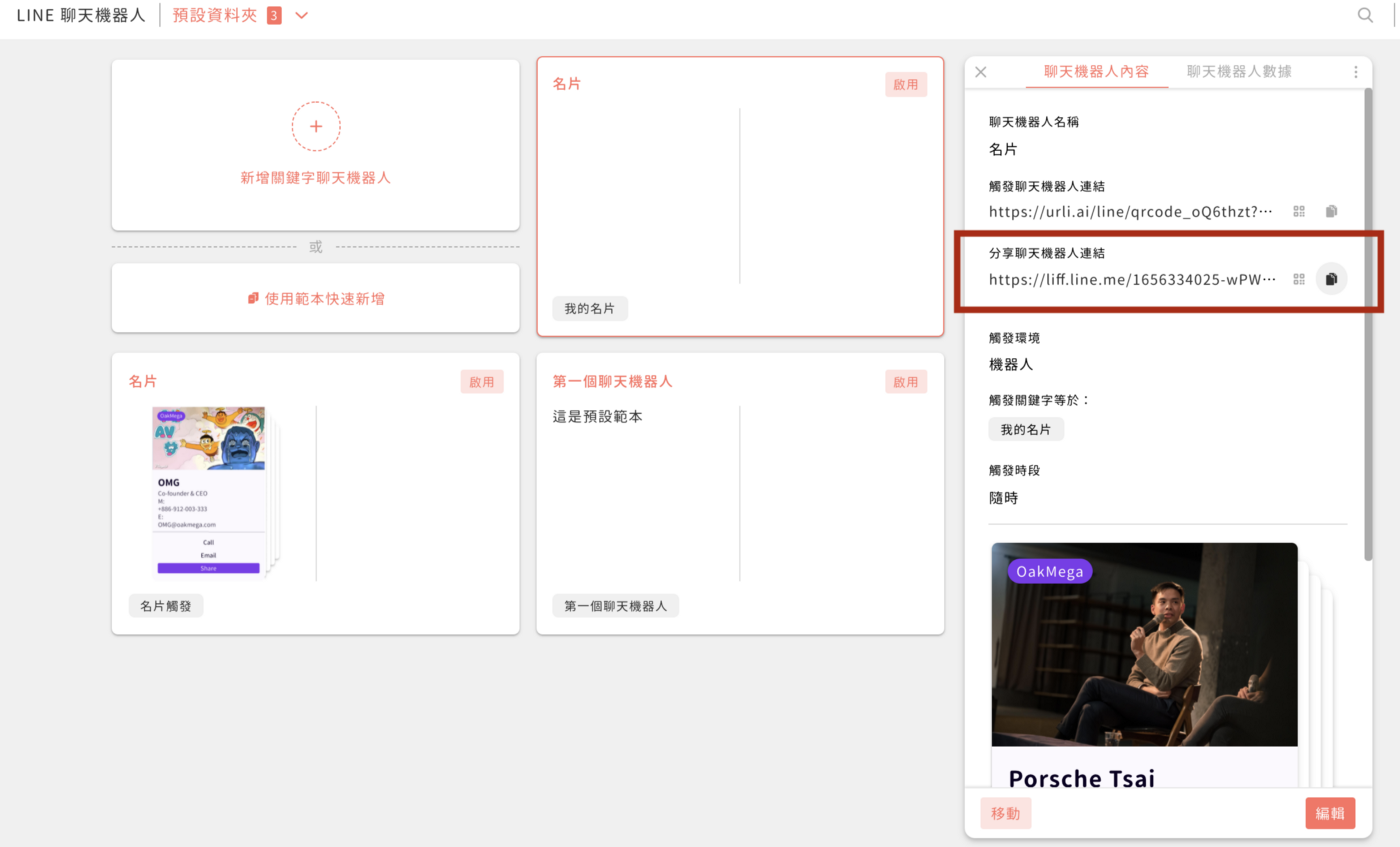Close the chatbot detail panel
Viewport: 1400px width, 847px height.
(981, 72)
